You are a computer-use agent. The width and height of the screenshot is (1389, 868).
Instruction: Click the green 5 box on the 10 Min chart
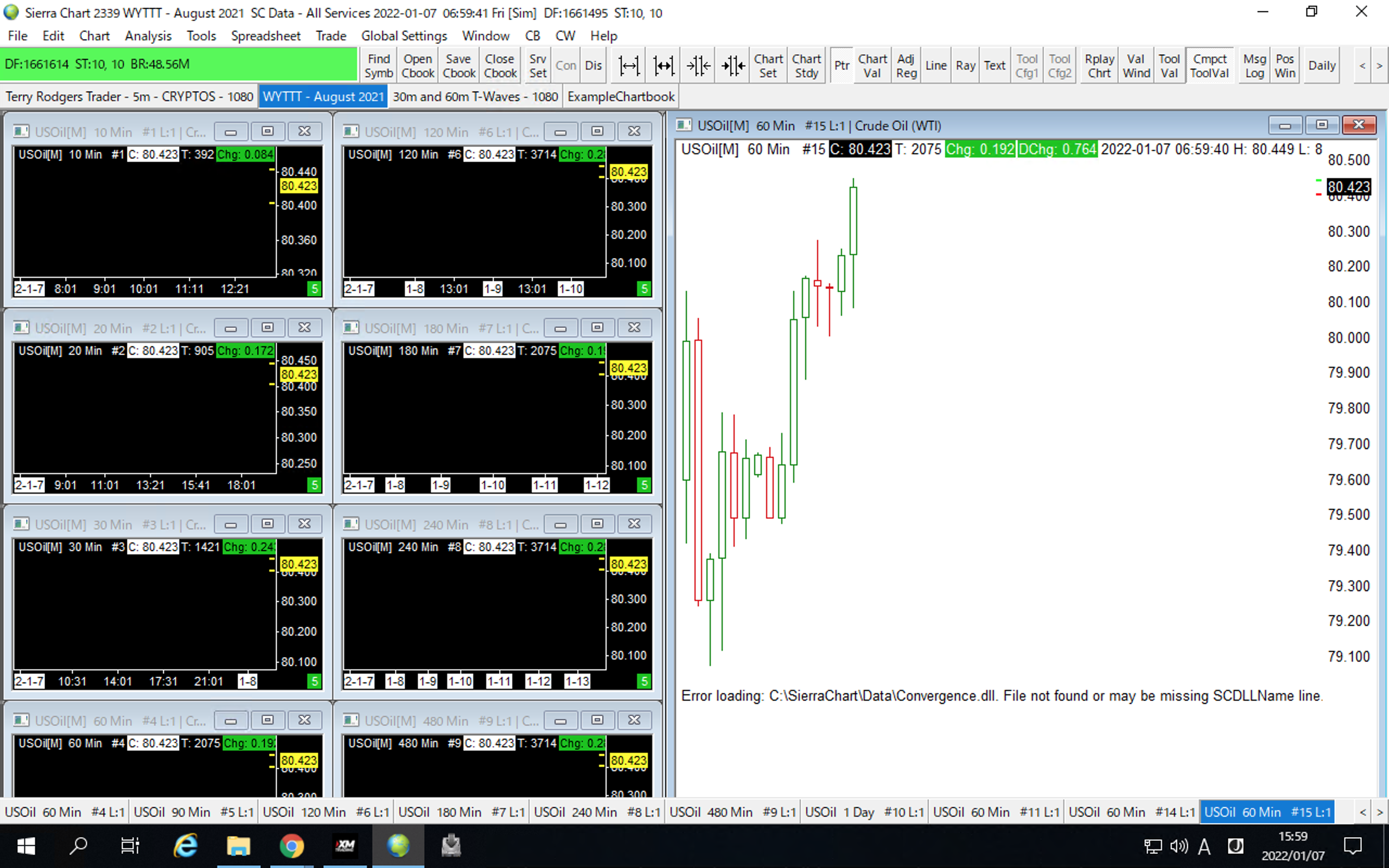(314, 289)
